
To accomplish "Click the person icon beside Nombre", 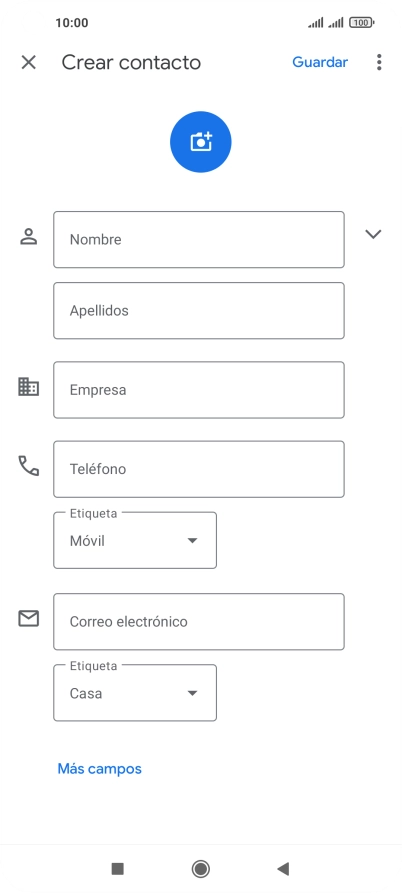I will click(28, 236).
